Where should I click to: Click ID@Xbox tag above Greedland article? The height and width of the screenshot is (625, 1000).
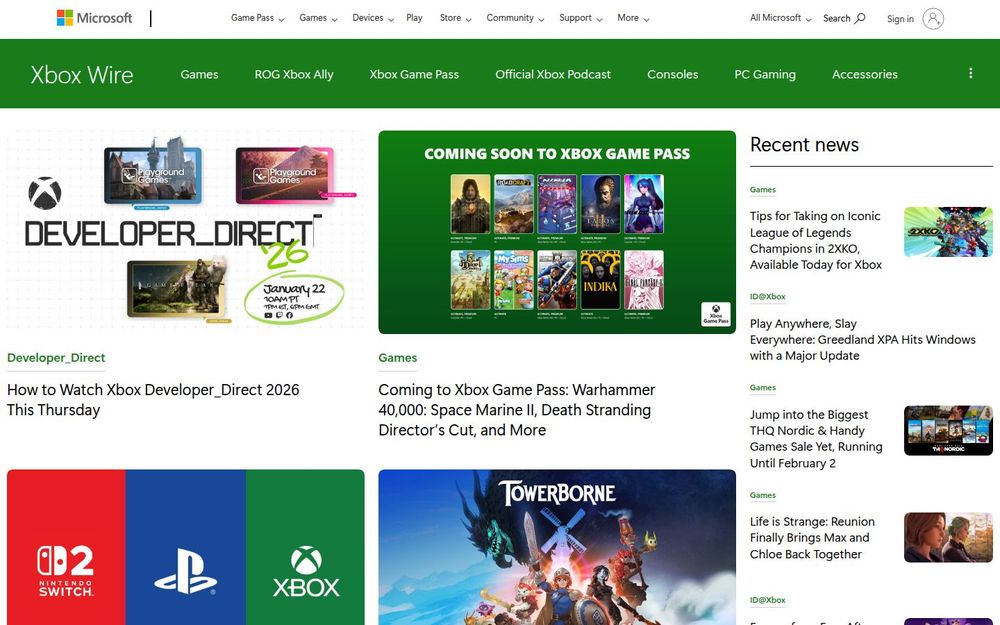click(x=767, y=297)
